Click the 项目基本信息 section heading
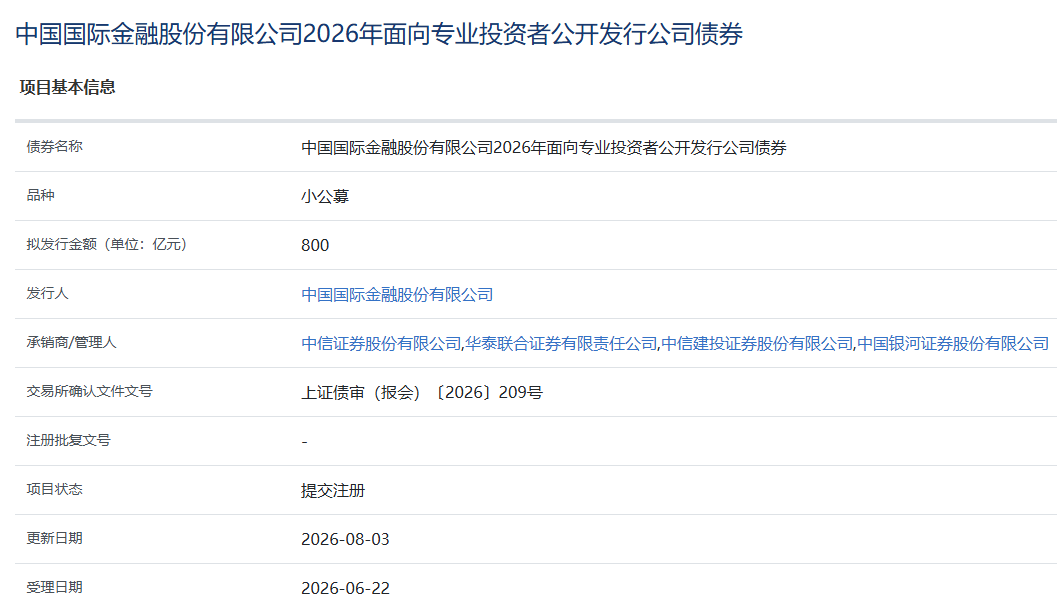This screenshot has width=1057, height=608. (x=67, y=87)
